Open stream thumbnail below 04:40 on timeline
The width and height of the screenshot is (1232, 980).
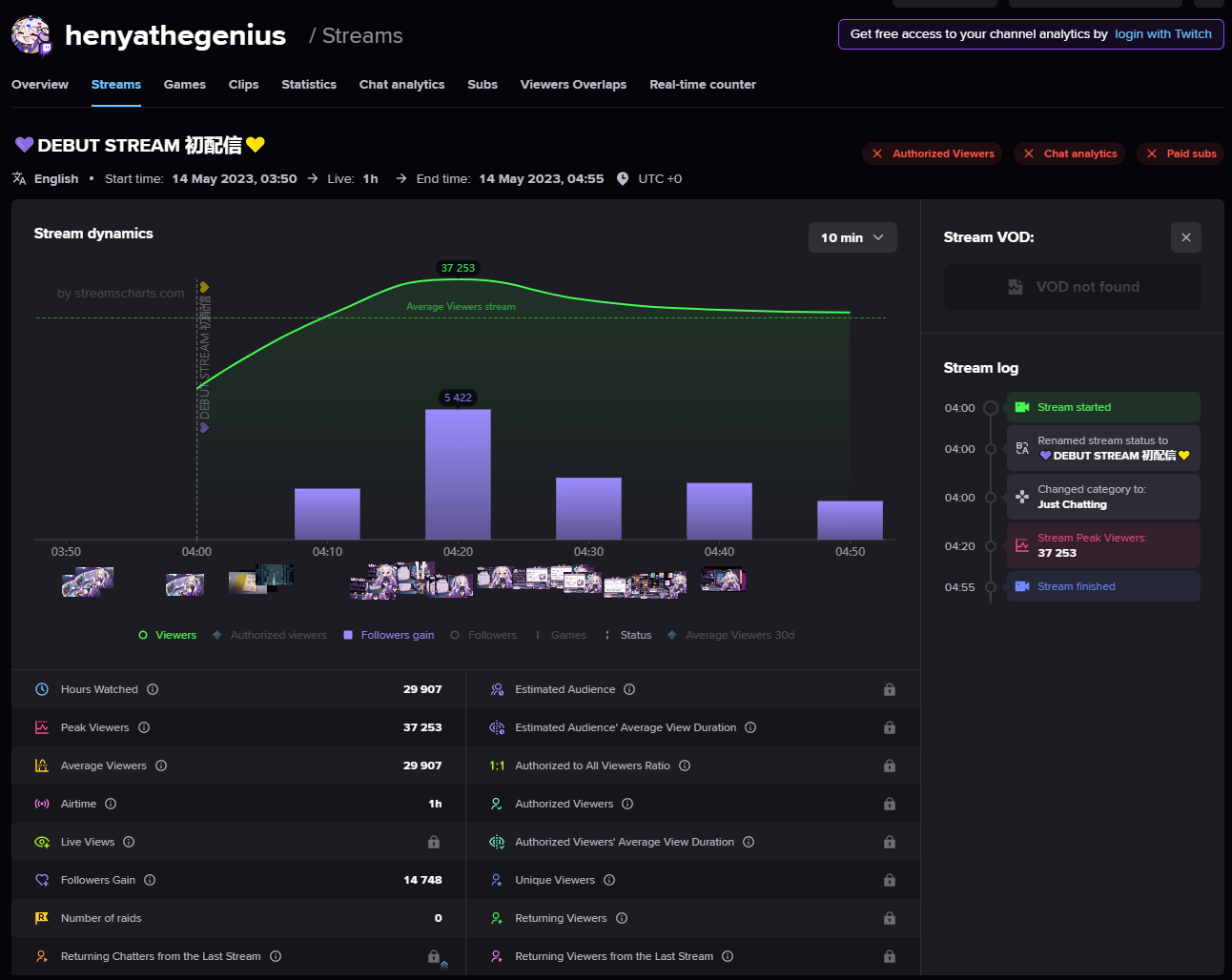[x=723, y=579]
